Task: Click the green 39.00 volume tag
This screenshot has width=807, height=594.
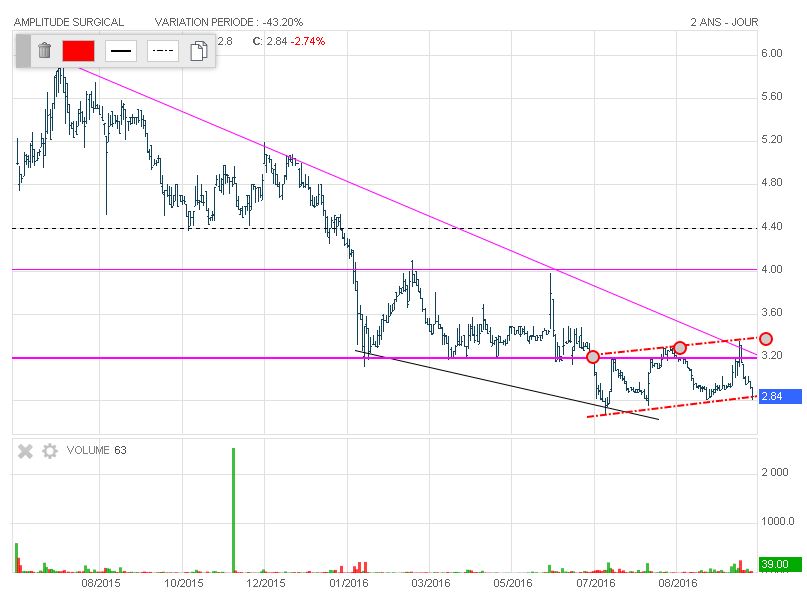Action: coord(776,565)
